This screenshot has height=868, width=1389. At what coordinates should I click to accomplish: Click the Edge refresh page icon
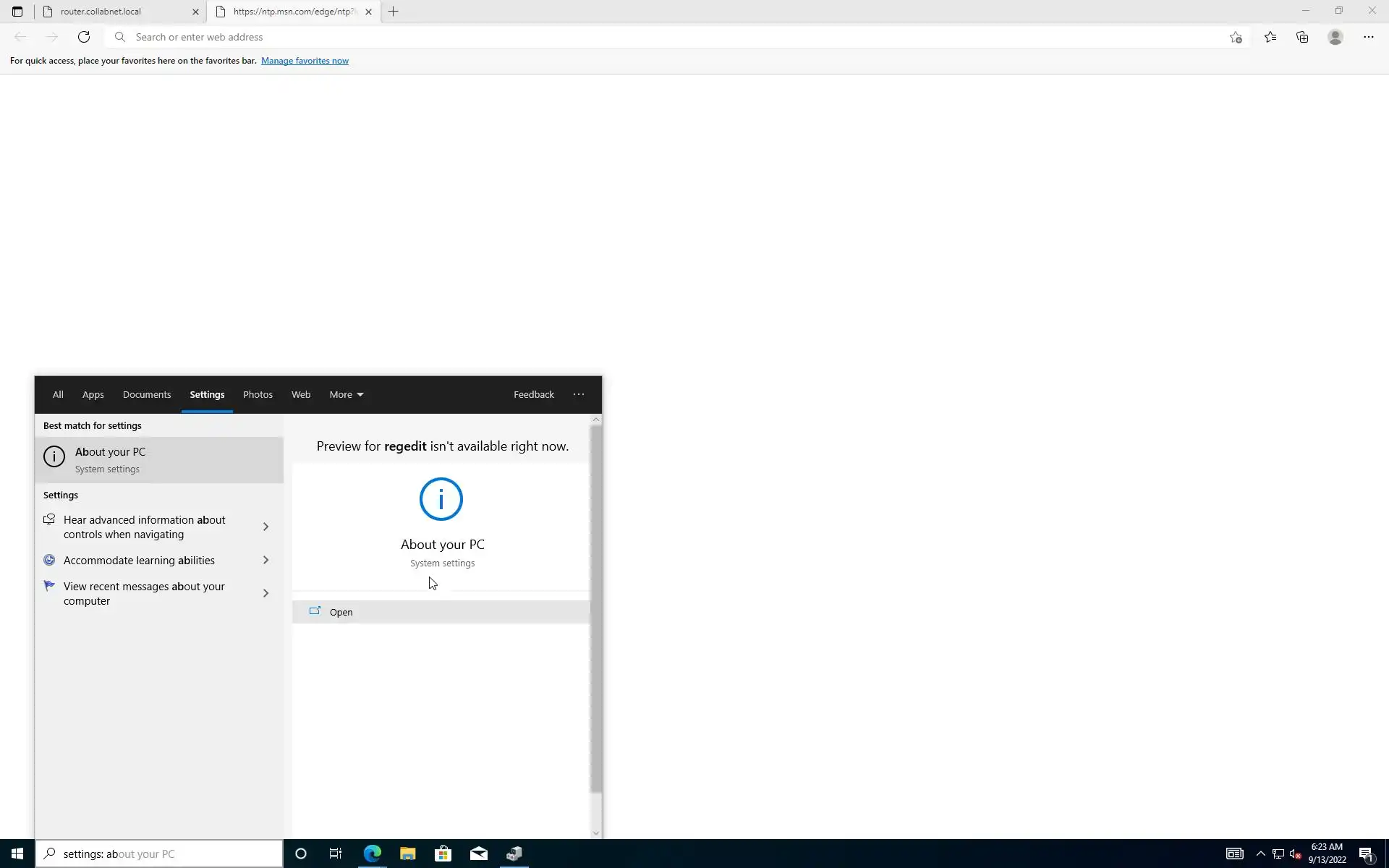[84, 37]
